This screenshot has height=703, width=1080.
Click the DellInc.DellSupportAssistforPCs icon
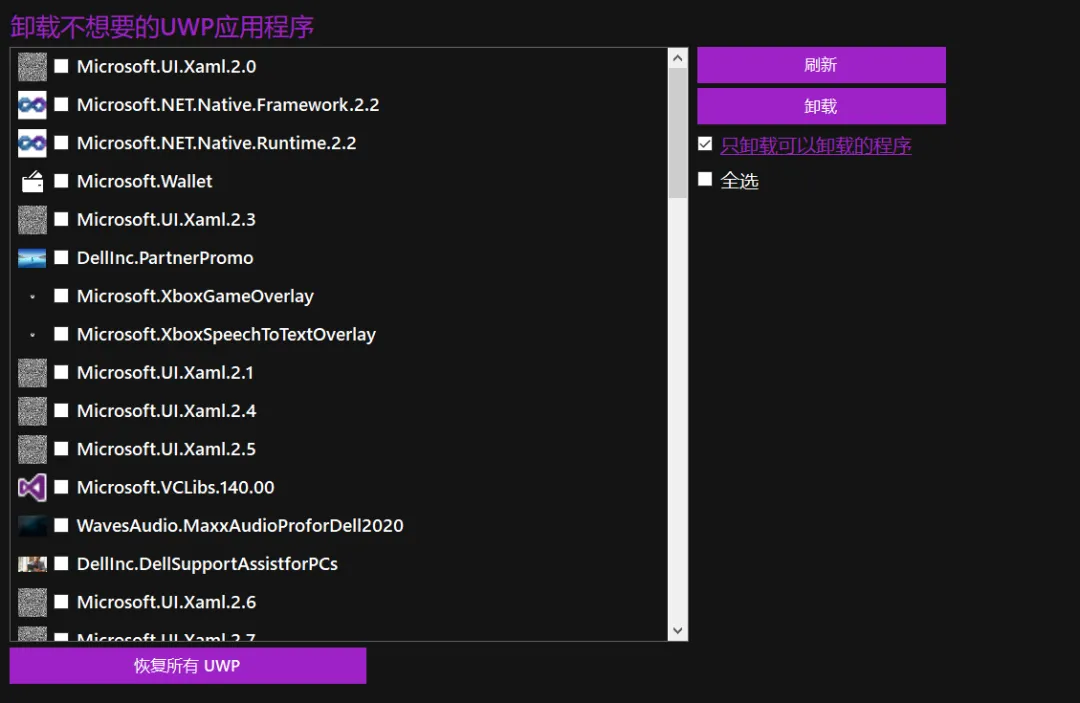click(x=32, y=565)
